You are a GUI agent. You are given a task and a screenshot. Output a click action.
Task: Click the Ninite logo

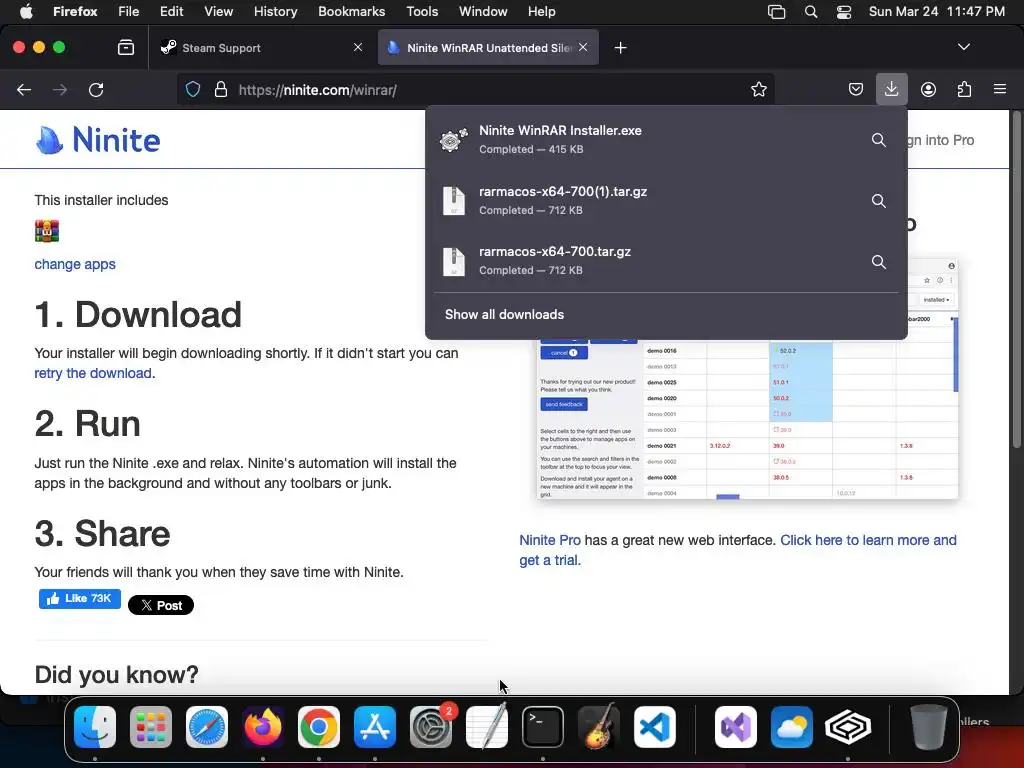[x=98, y=140]
